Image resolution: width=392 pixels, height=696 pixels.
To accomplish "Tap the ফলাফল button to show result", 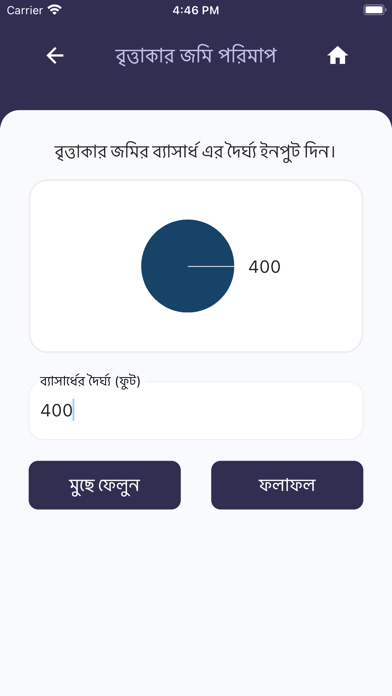I will 287,485.
